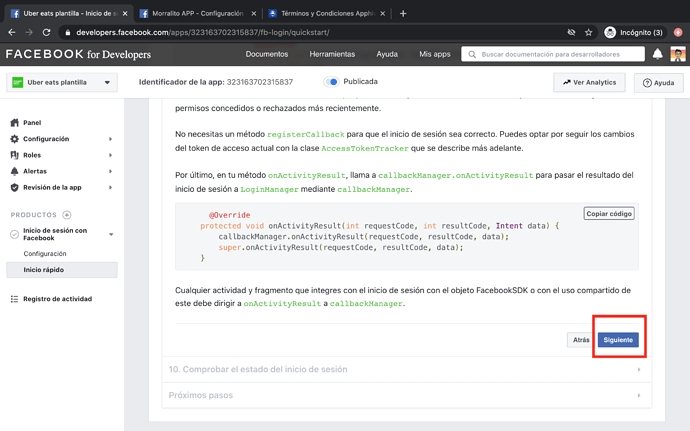Image resolution: width=690 pixels, height=431 pixels.
Task: Expand the Configuración sidebar section
Action: 46,139
